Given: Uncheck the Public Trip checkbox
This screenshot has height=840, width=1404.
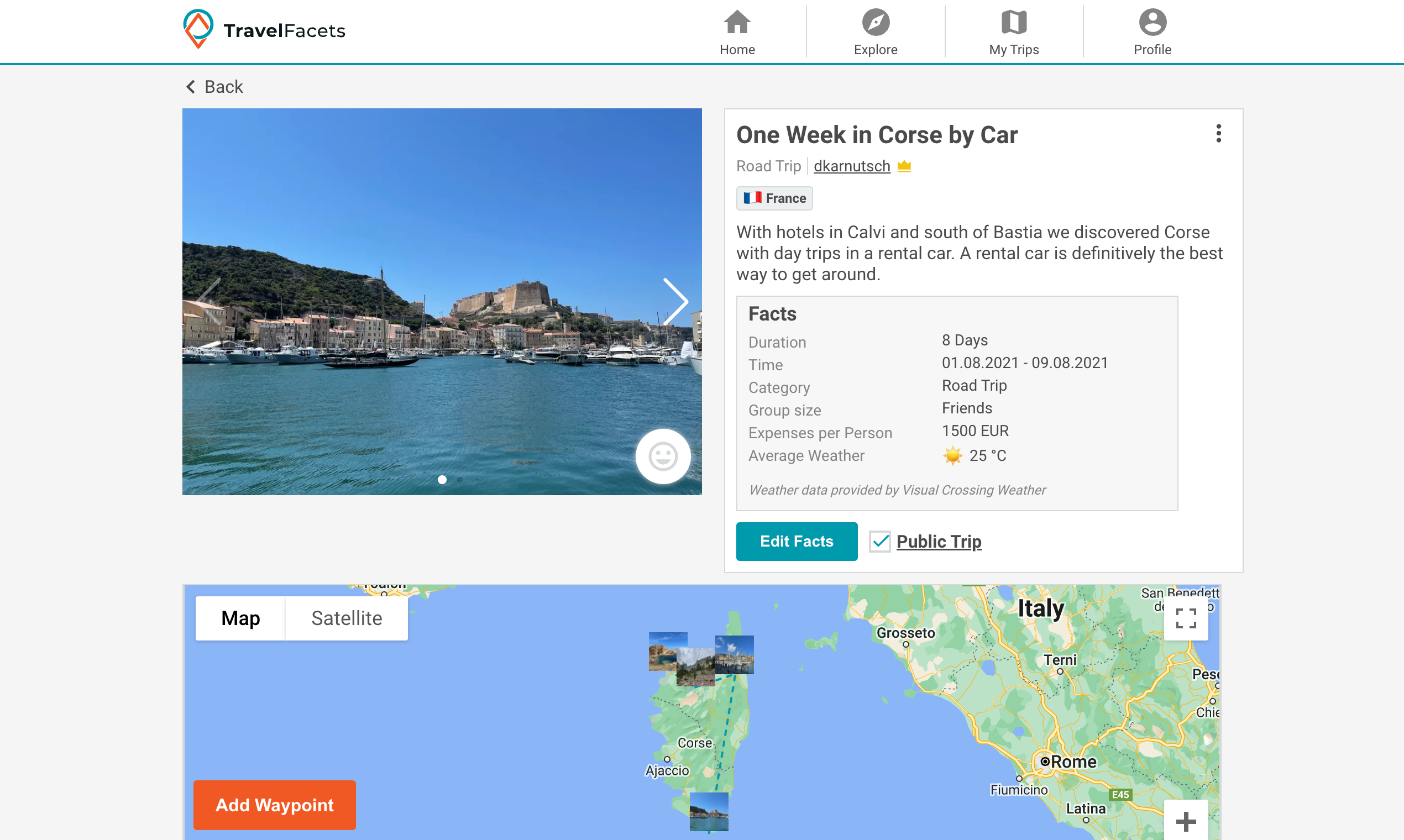Looking at the screenshot, I should (x=880, y=542).
